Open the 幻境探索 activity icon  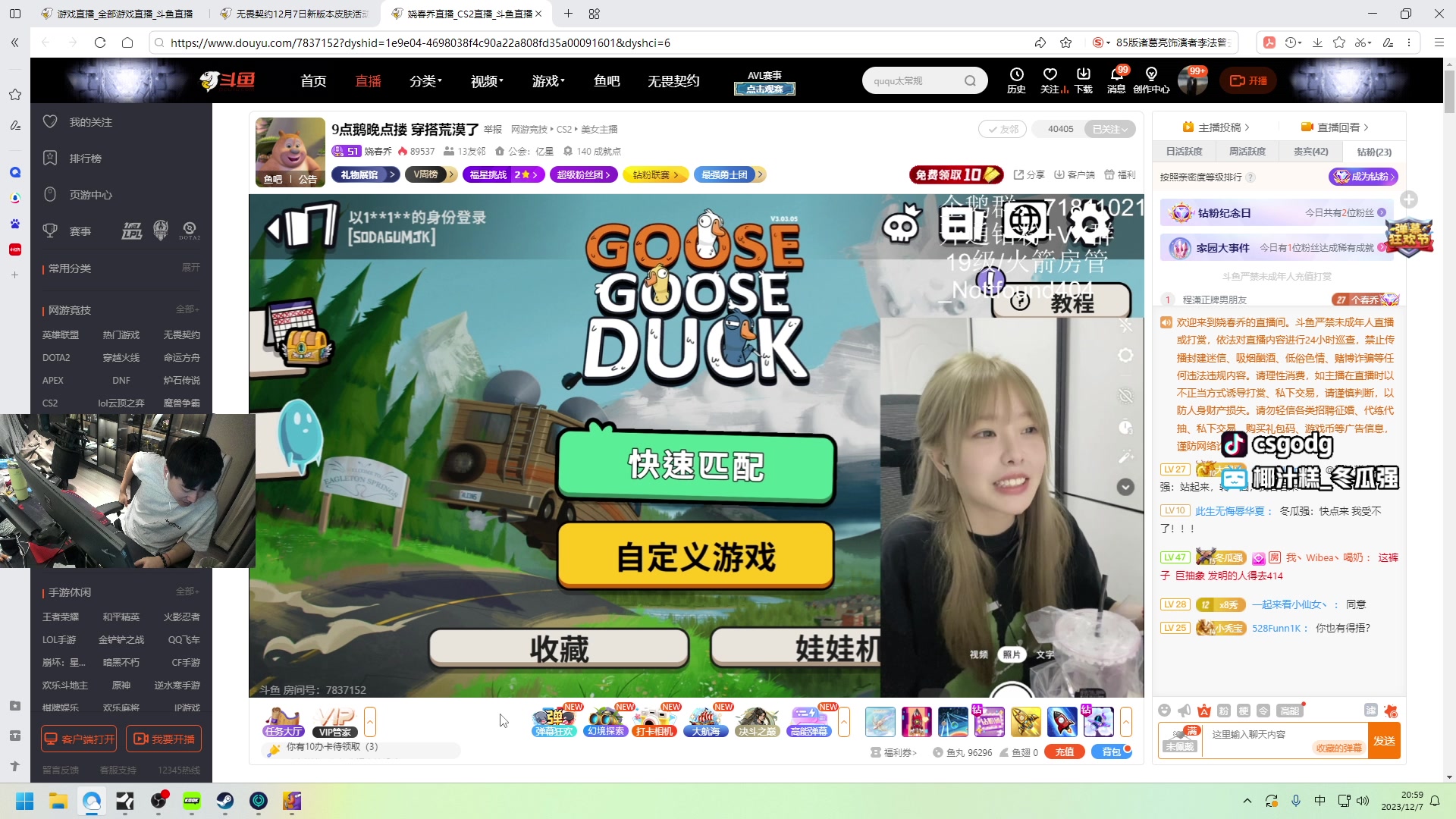click(x=606, y=722)
